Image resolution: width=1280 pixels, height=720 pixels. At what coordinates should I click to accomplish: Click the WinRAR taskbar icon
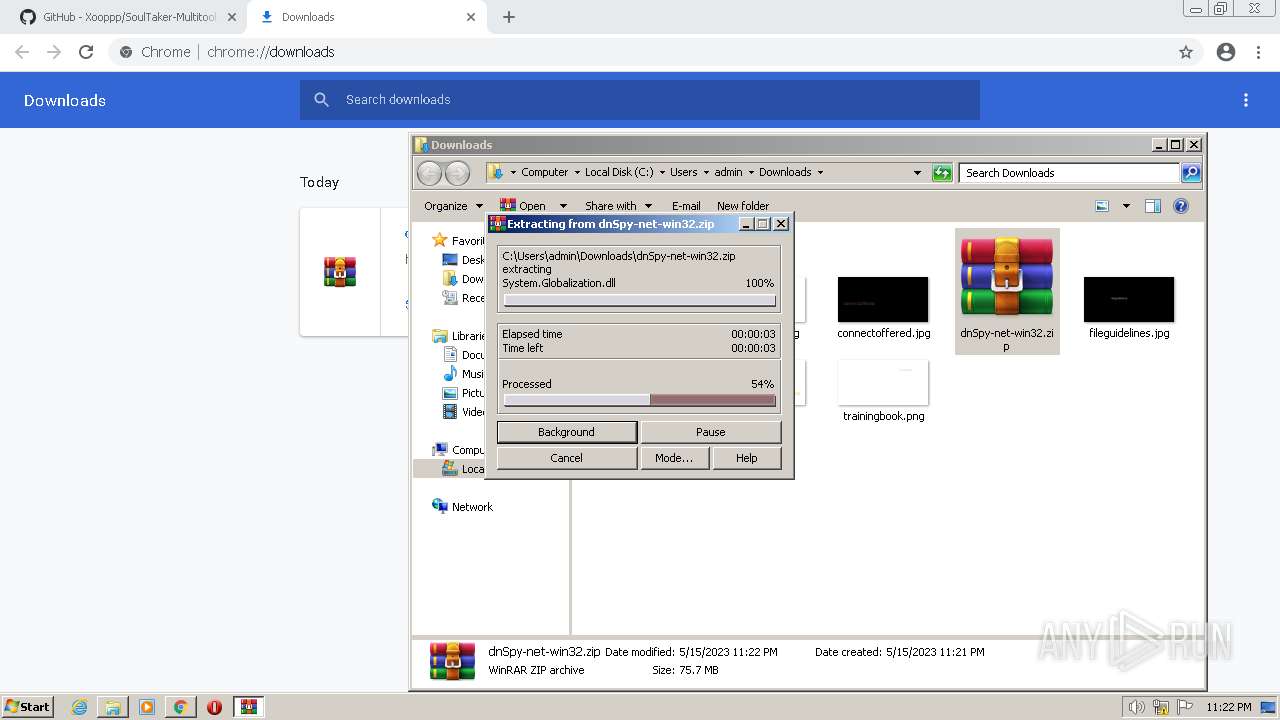click(249, 707)
